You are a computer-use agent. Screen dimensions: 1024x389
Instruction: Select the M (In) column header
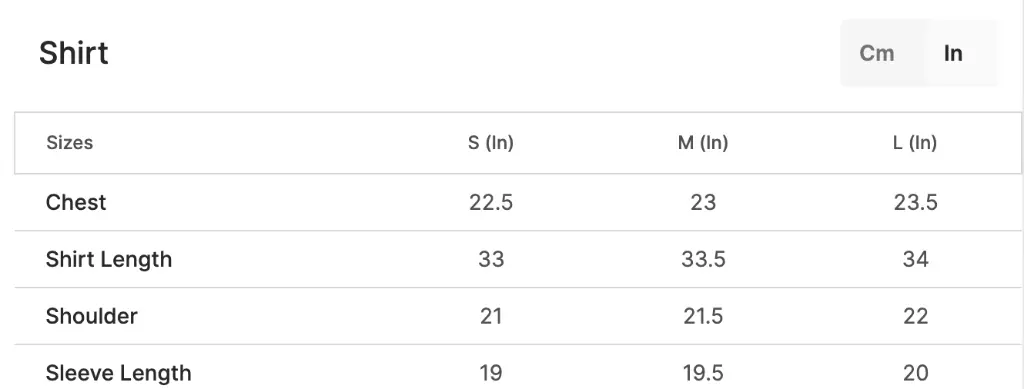point(703,142)
